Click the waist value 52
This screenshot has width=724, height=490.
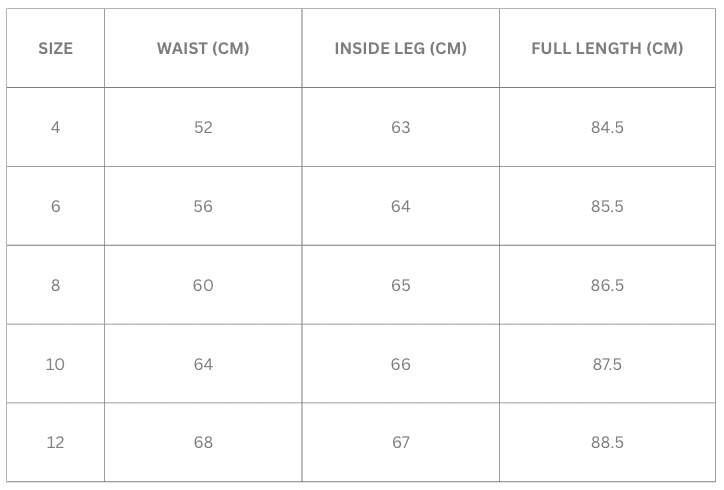(x=203, y=127)
